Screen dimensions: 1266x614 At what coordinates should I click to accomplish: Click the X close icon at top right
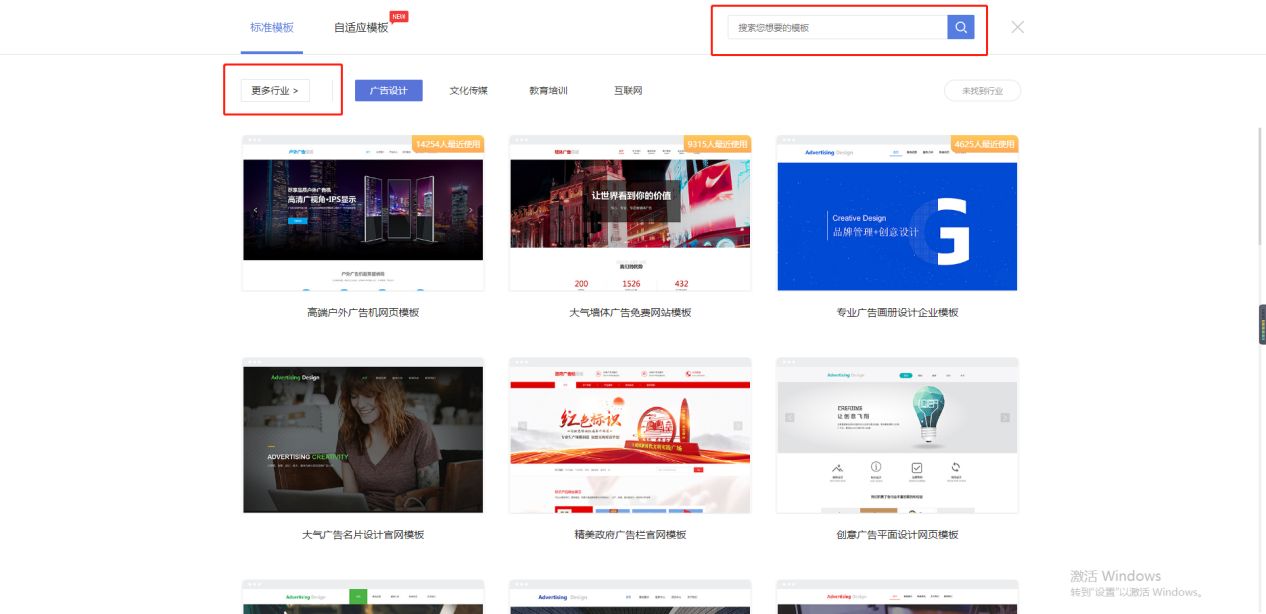coord(1017,27)
